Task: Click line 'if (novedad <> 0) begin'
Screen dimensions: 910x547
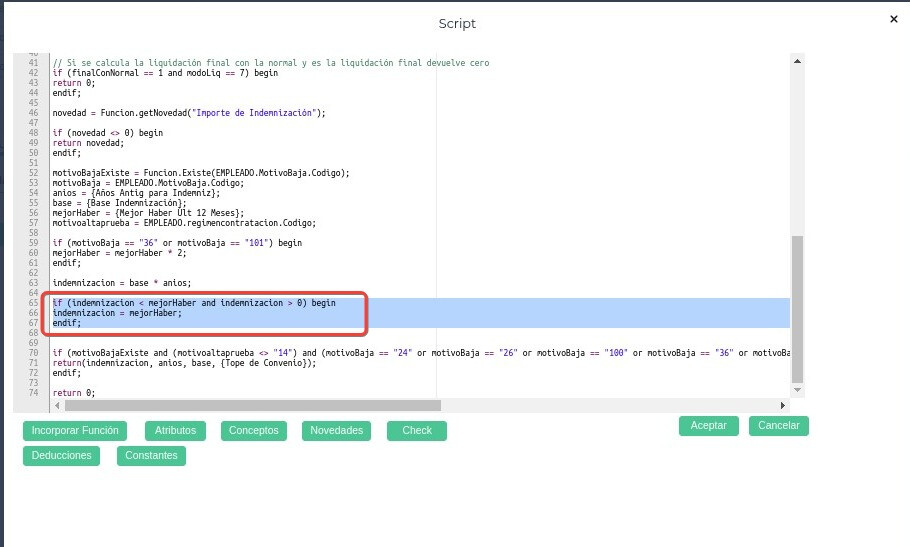Action: [x=108, y=133]
